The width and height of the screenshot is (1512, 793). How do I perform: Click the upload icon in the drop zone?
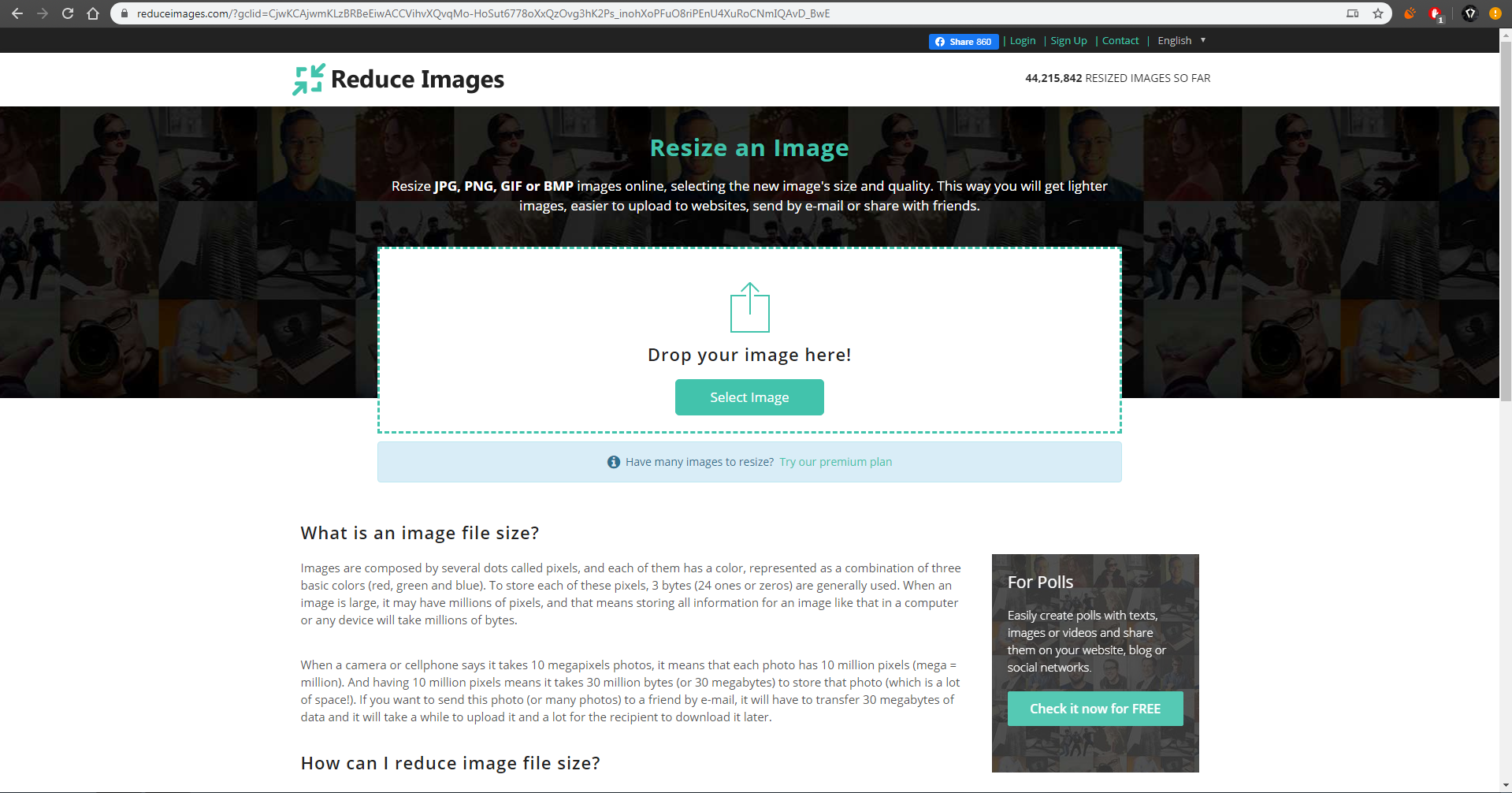749,307
